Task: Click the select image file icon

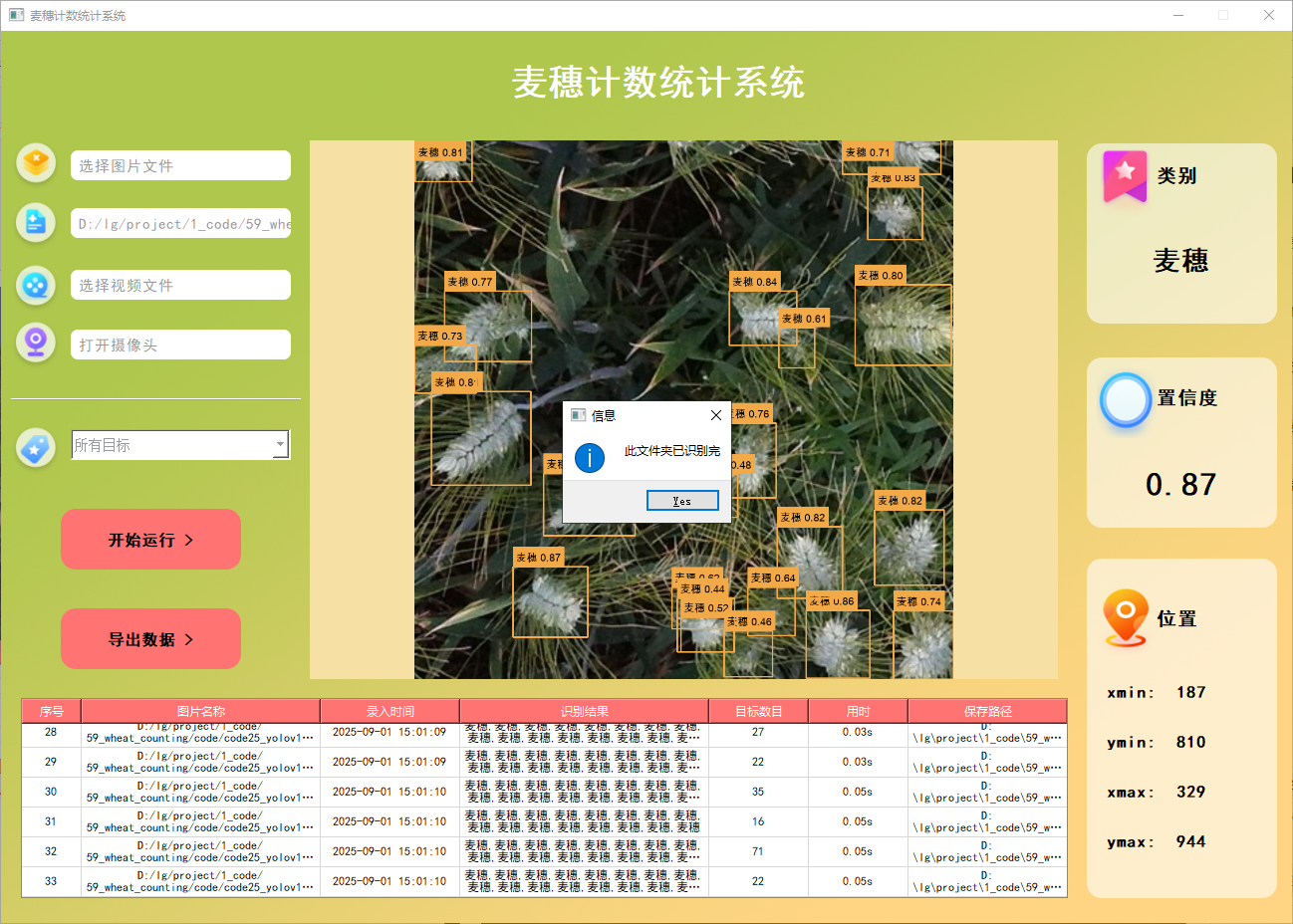Action: pyautogui.click(x=36, y=163)
